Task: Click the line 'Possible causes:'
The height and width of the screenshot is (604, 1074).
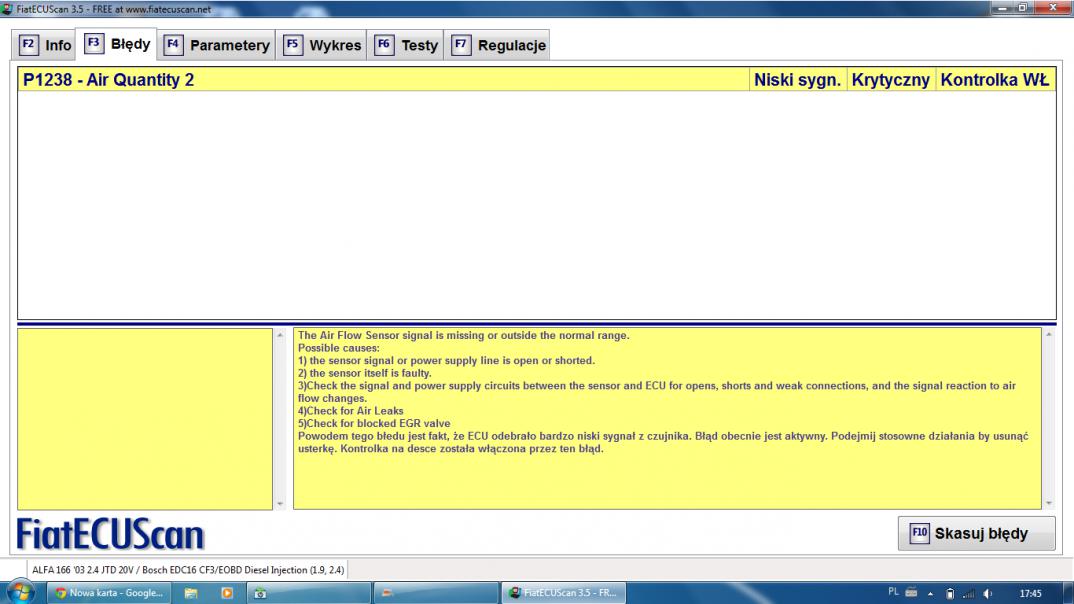Action: [338, 348]
